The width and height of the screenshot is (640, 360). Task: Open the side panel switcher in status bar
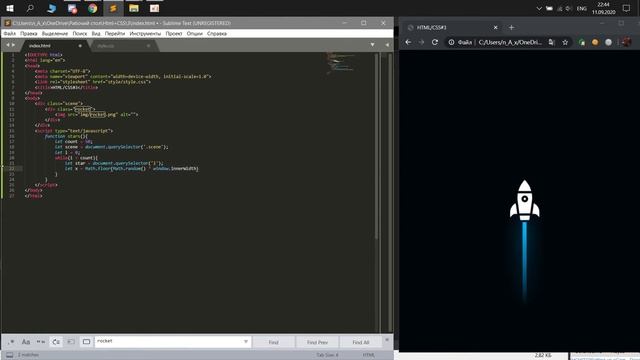coord(10,355)
